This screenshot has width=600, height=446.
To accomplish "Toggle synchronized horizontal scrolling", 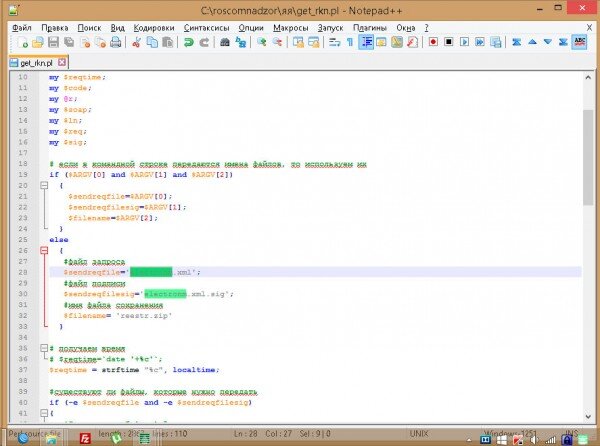I will [x=314, y=42].
